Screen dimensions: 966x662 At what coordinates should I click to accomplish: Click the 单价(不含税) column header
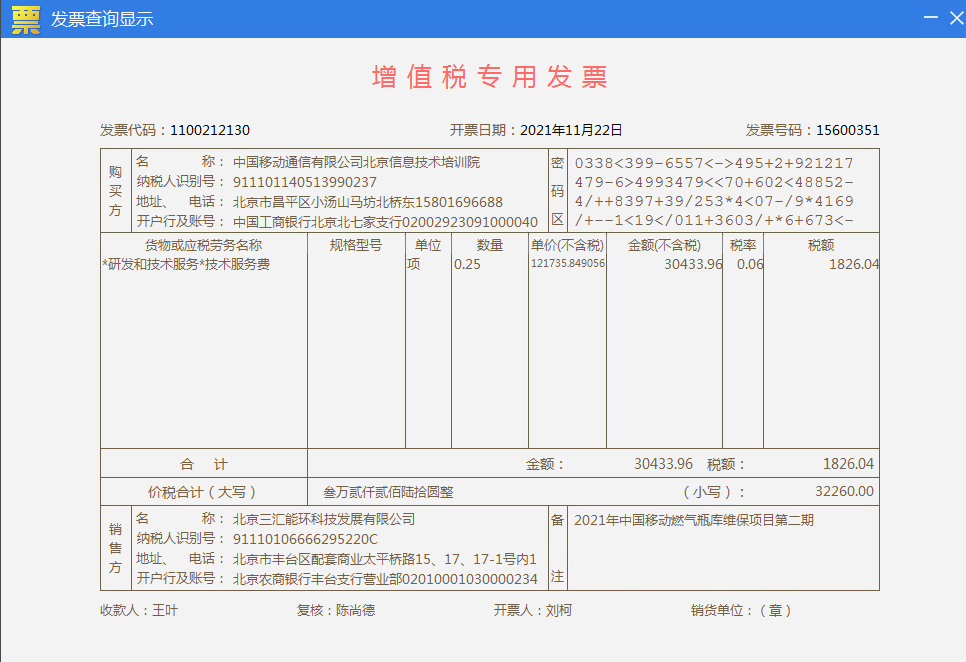pos(567,245)
